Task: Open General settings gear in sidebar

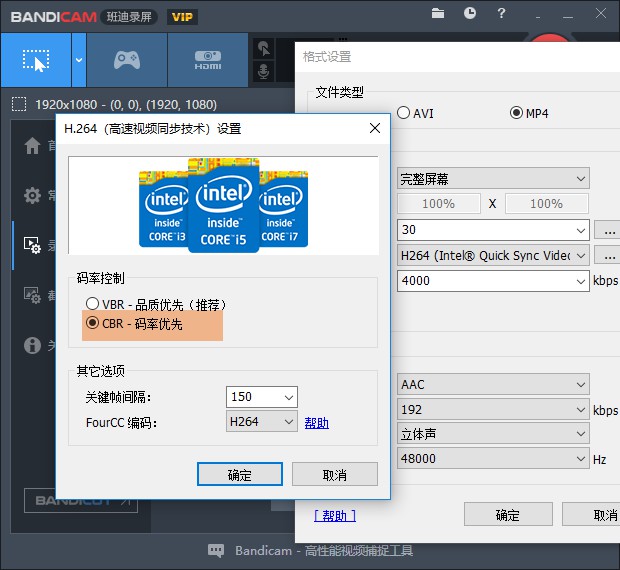Action: point(32,195)
